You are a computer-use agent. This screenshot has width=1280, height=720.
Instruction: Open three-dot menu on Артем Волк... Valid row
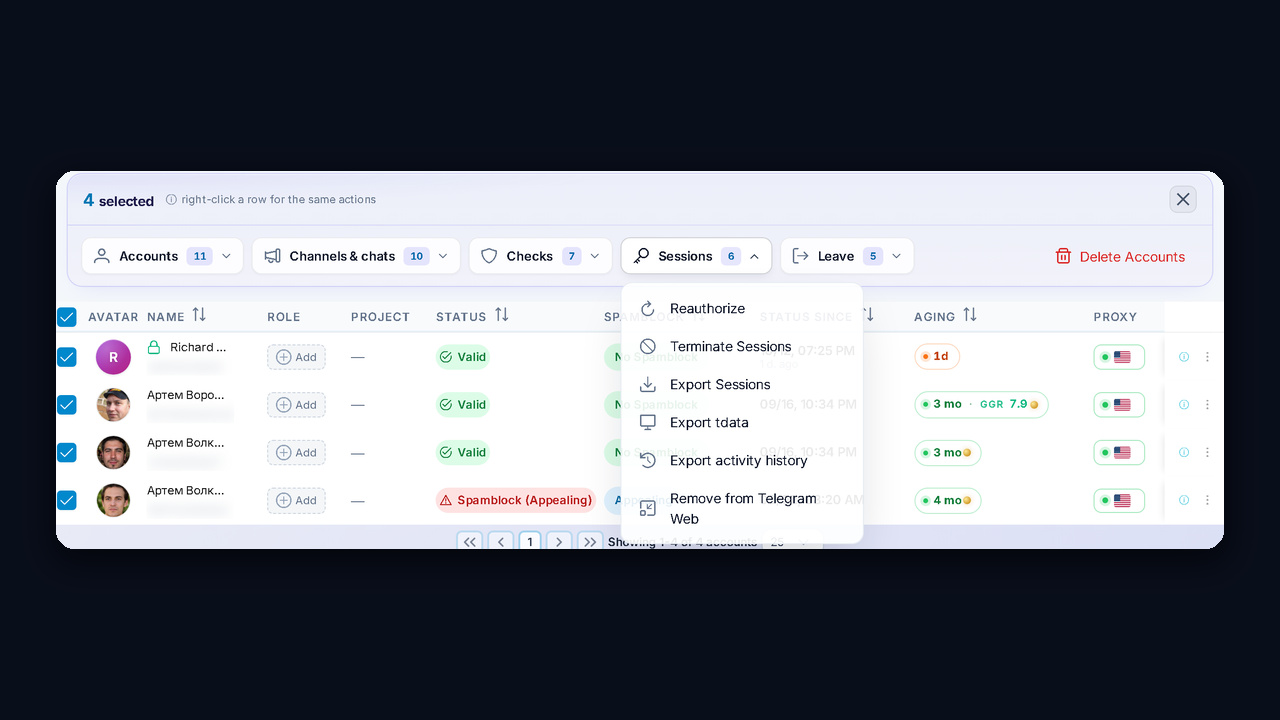[1207, 452]
